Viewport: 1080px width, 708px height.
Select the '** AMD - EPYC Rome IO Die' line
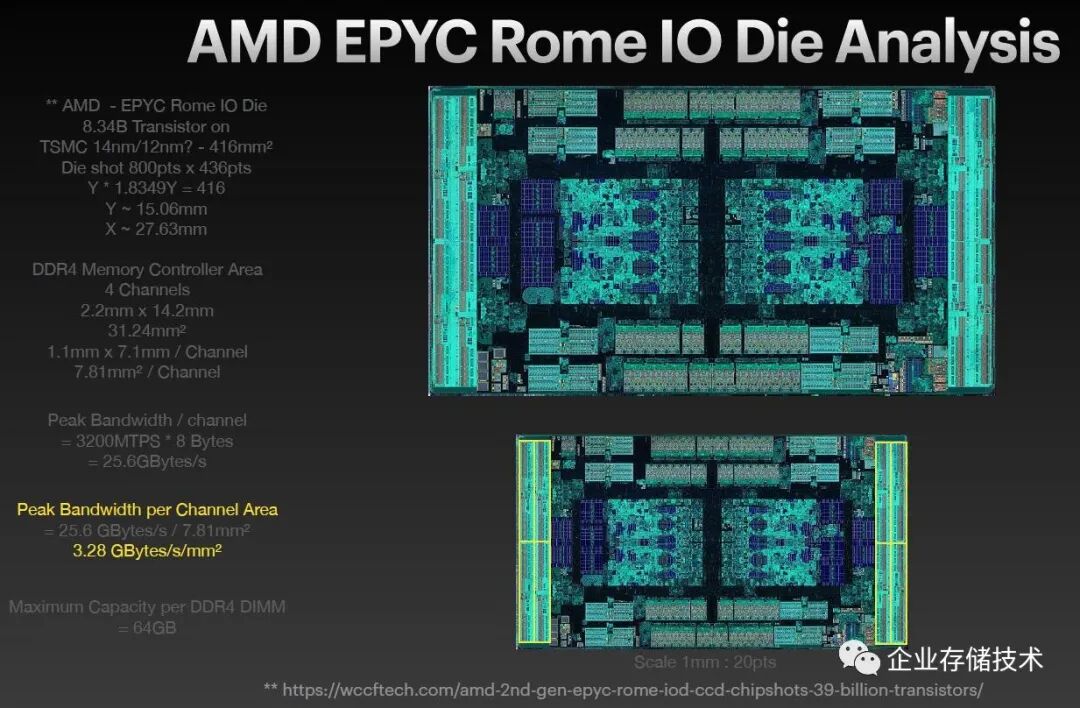coord(156,105)
